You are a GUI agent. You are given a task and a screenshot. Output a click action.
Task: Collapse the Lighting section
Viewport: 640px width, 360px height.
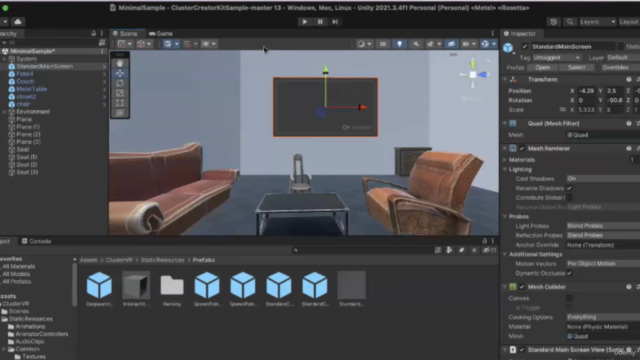[505, 169]
